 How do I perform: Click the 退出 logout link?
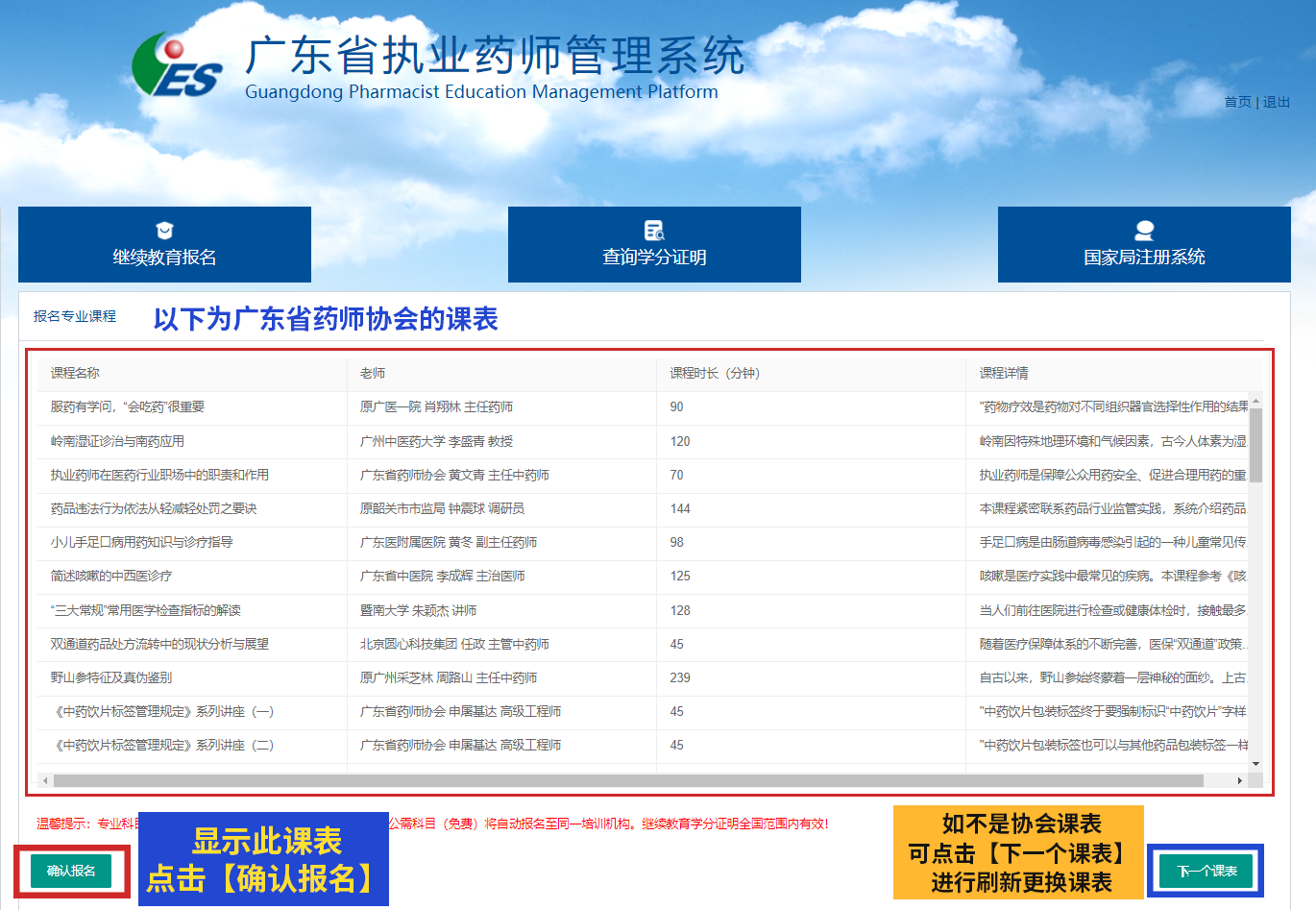pos(1276,102)
